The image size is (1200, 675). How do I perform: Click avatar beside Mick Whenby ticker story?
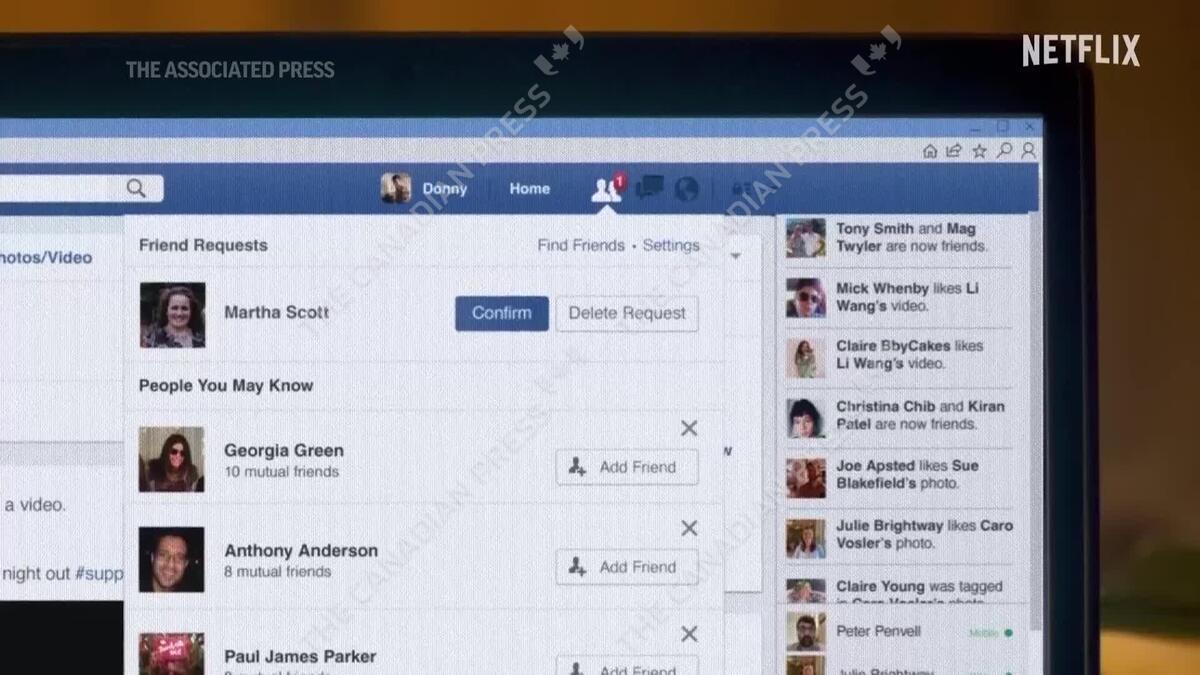pyautogui.click(x=805, y=298)
